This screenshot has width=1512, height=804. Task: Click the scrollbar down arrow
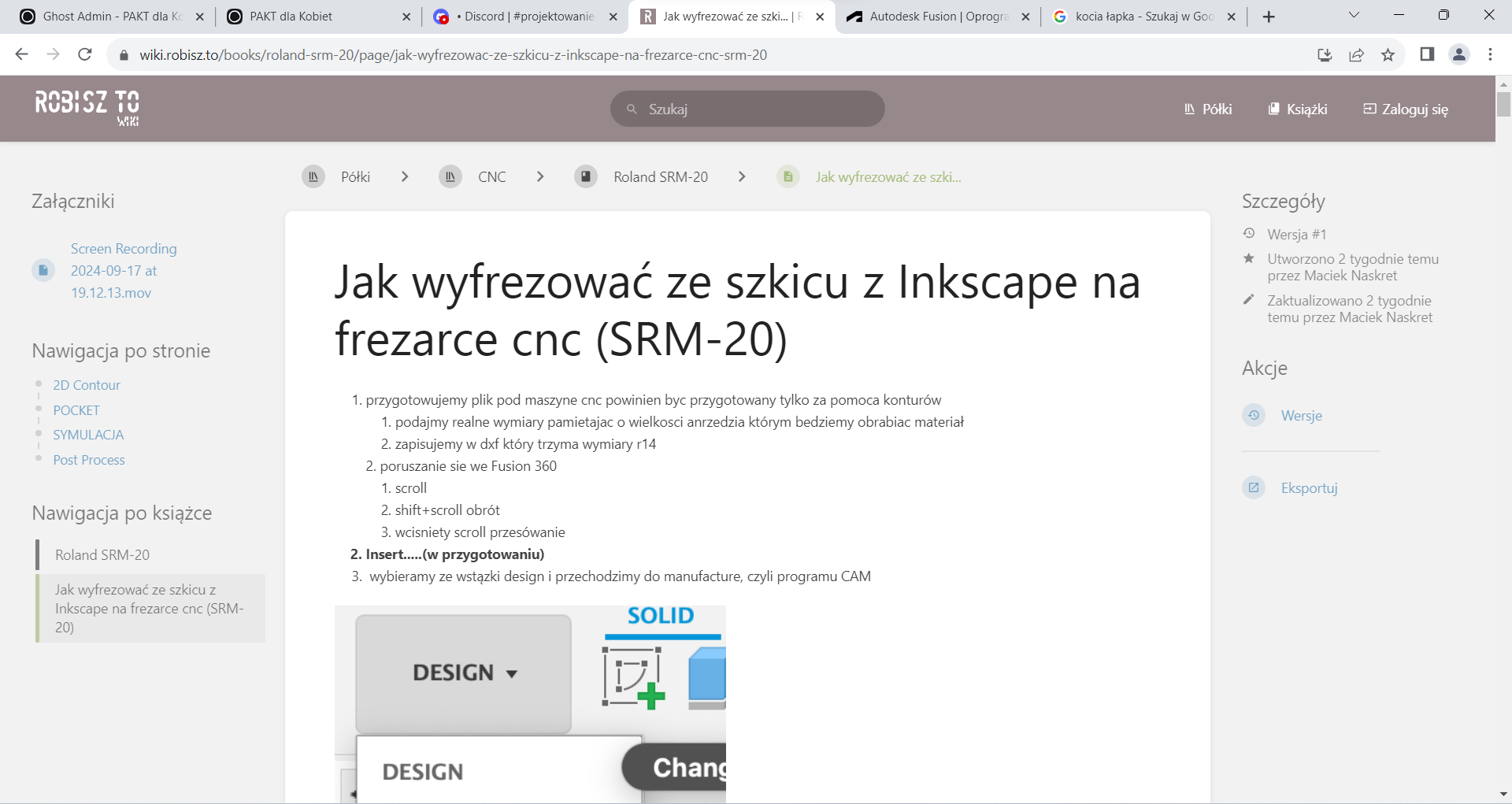click(1503, 794)
